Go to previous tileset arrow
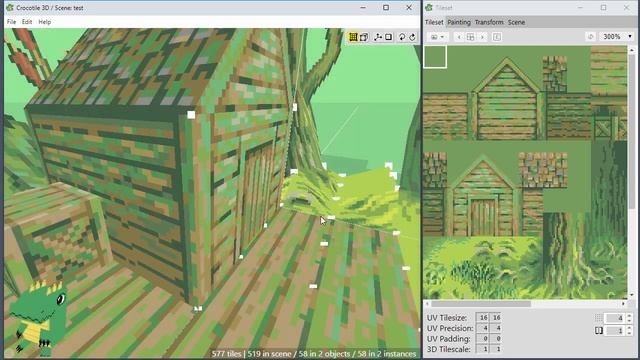Viewport: 640px width, 360px height. [x=459, y=37]
